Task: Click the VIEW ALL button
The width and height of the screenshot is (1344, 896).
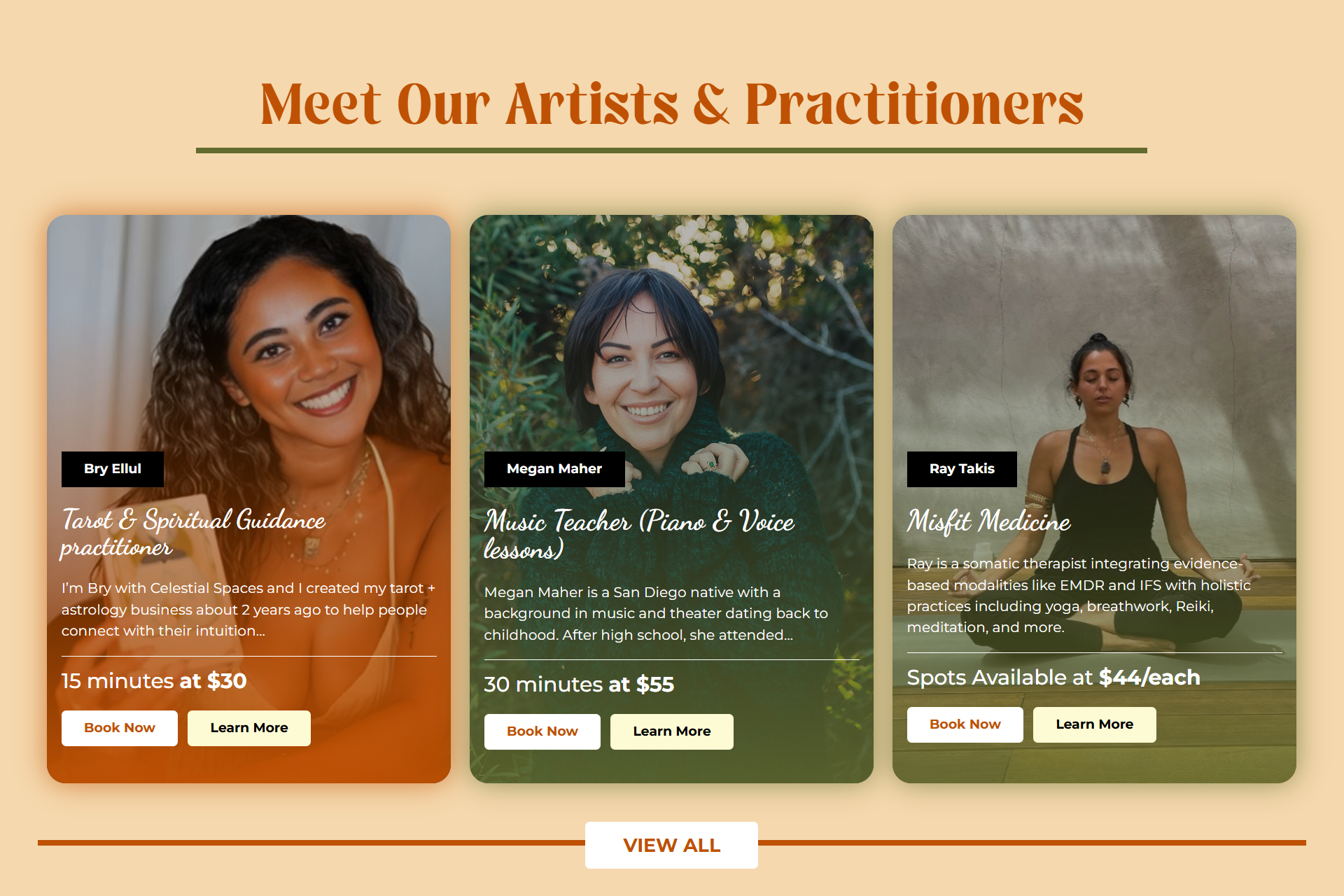Action: (671, 845)
